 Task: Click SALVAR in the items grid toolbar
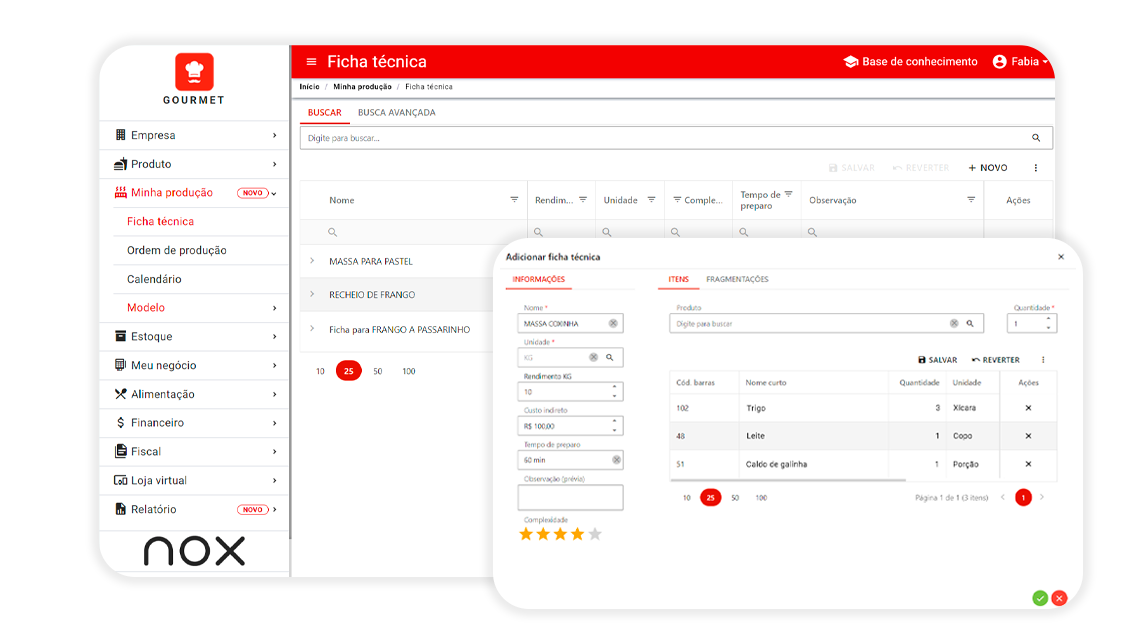coord(938,360)
